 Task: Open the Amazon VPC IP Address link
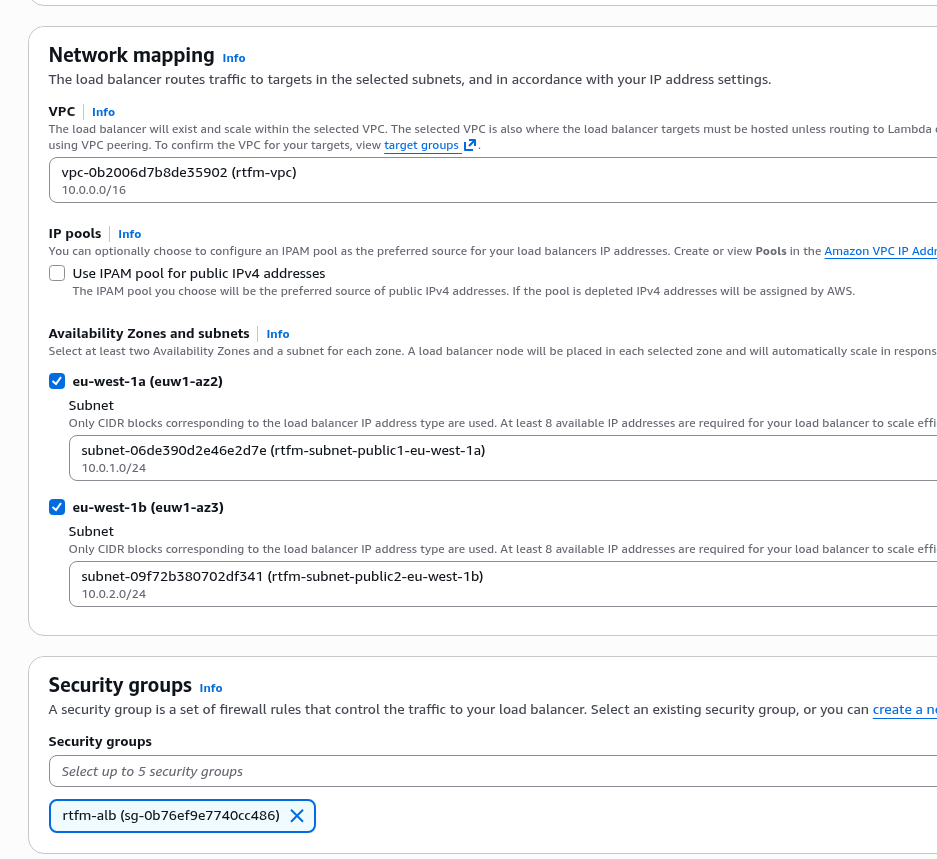tap(880, 252)
